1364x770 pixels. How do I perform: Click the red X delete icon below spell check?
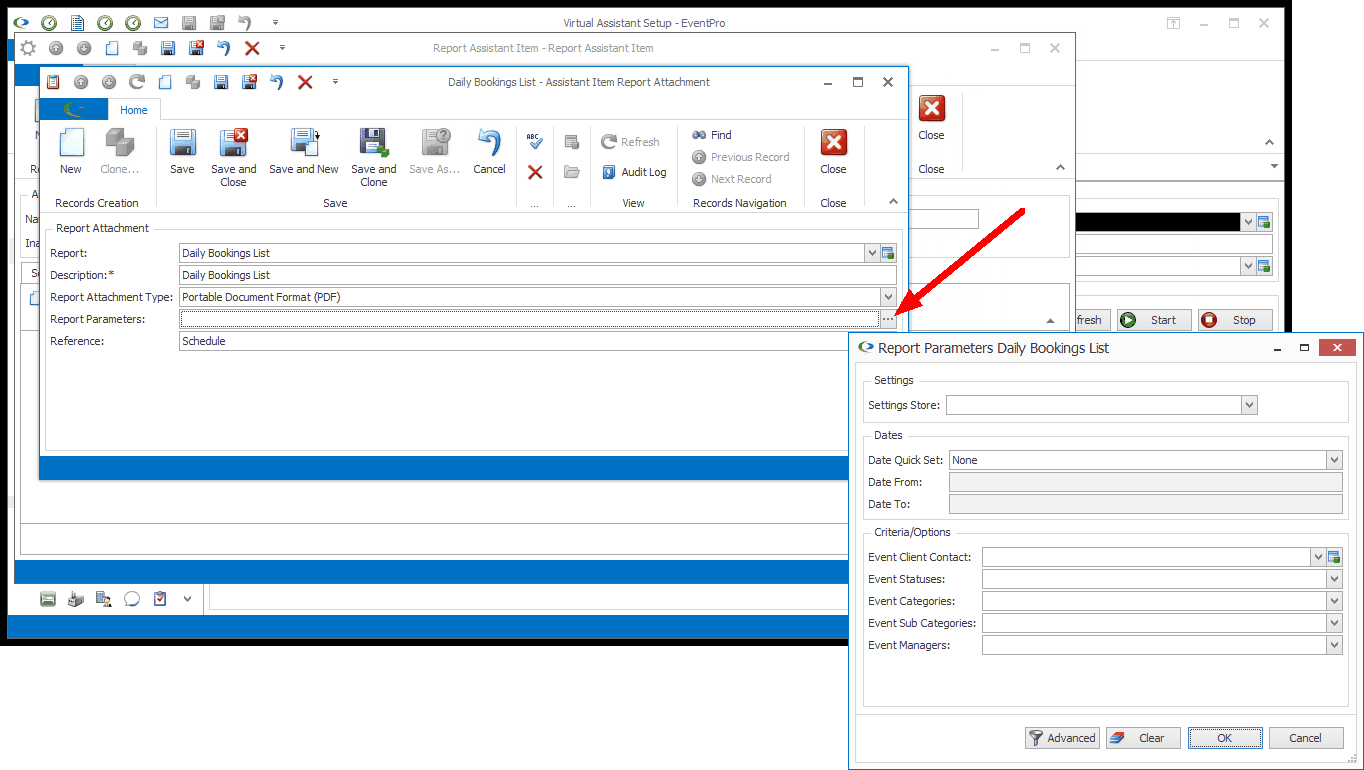pyautogui.click(x=535, y=172)
